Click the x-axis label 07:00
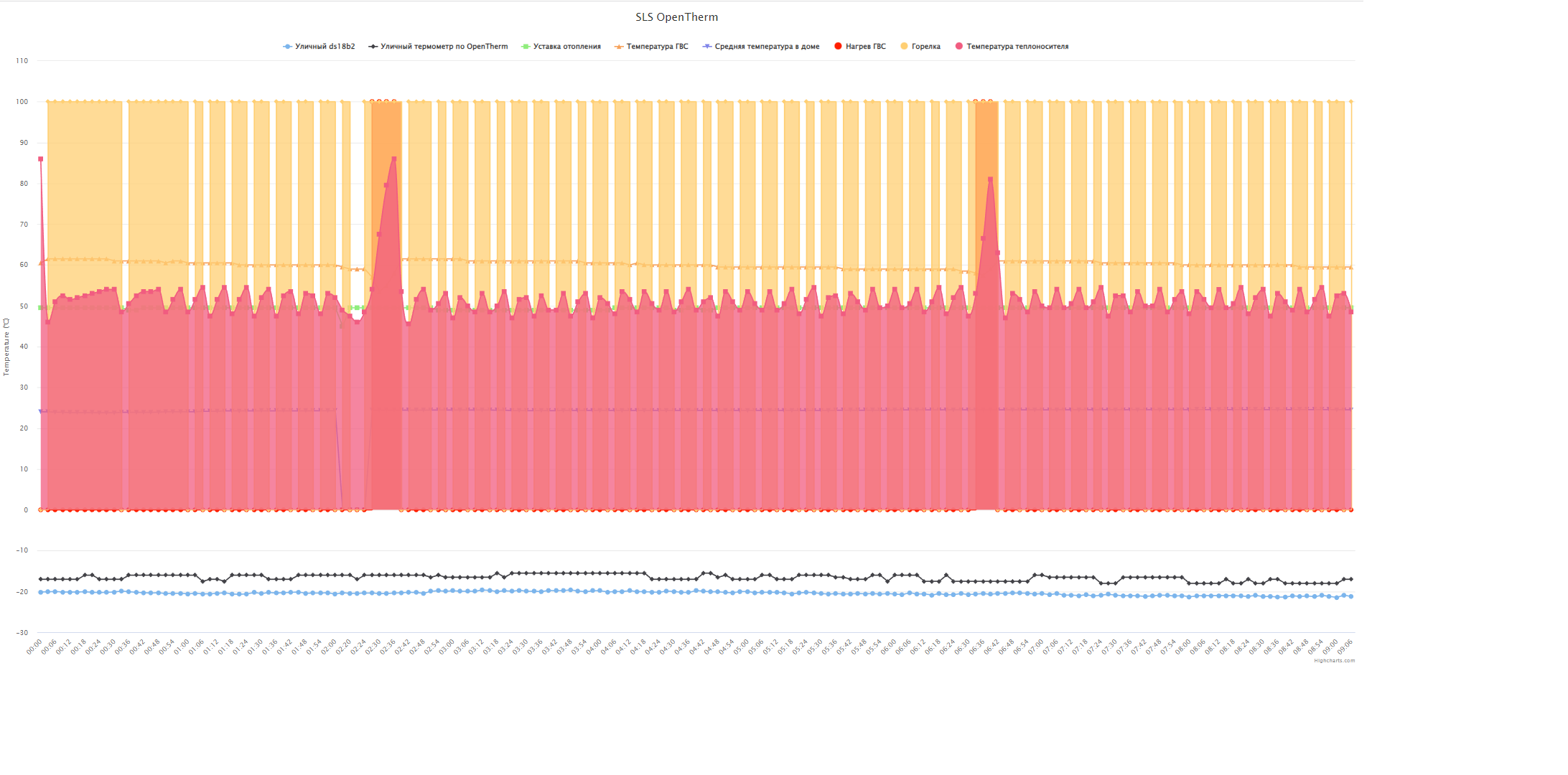The width and height of the screenshot is (1568, 775). tap(1035, 647)
